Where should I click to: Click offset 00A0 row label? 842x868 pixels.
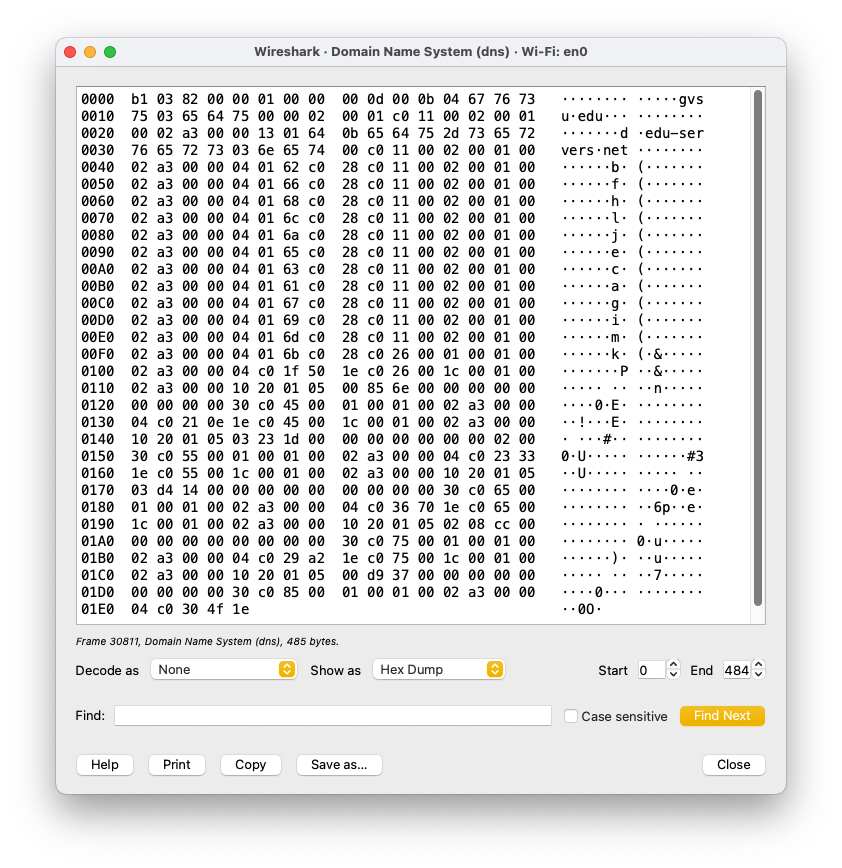(x=98, y=270)
